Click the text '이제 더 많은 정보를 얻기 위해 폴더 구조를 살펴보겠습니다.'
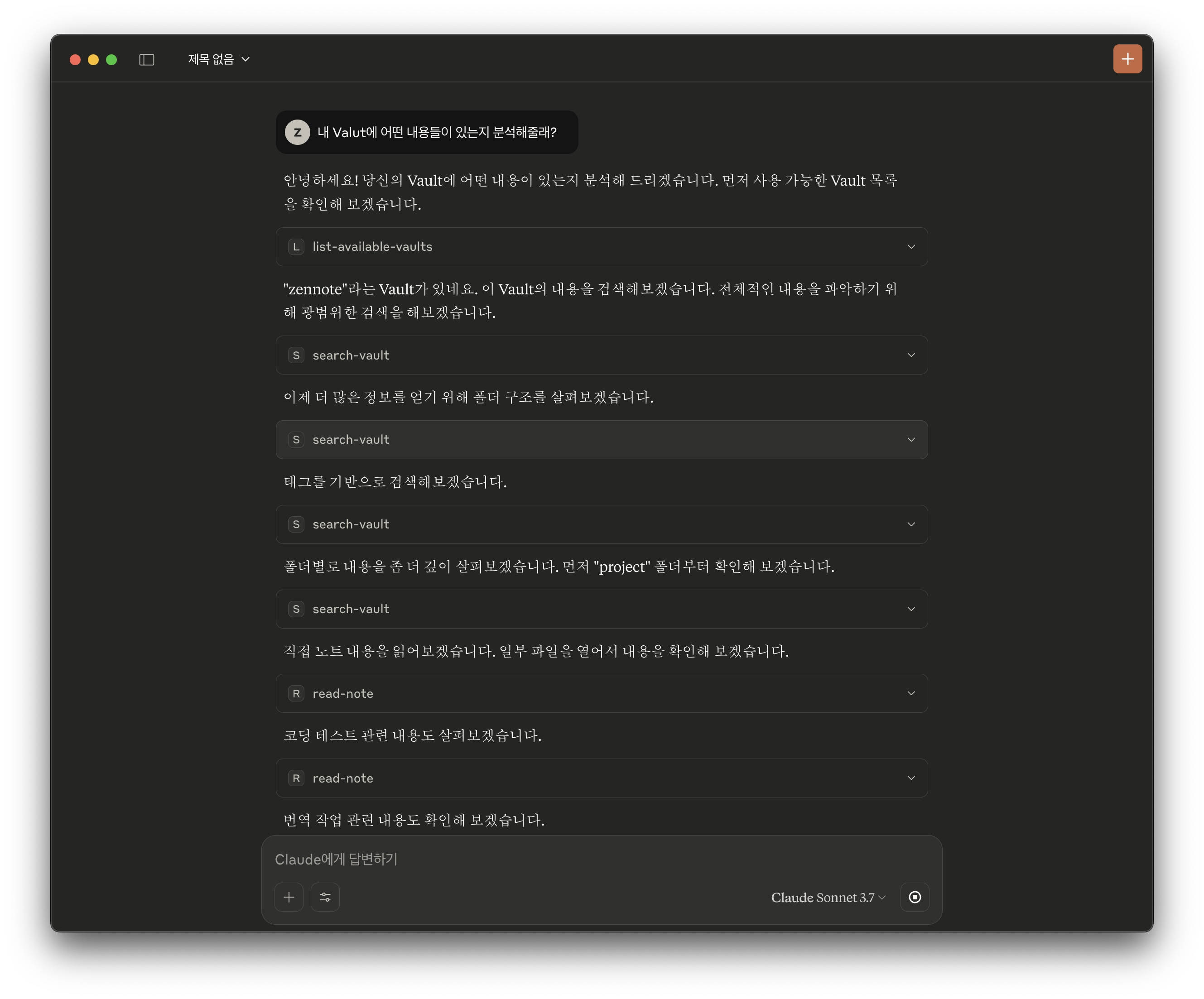 (x=468, y=397)
